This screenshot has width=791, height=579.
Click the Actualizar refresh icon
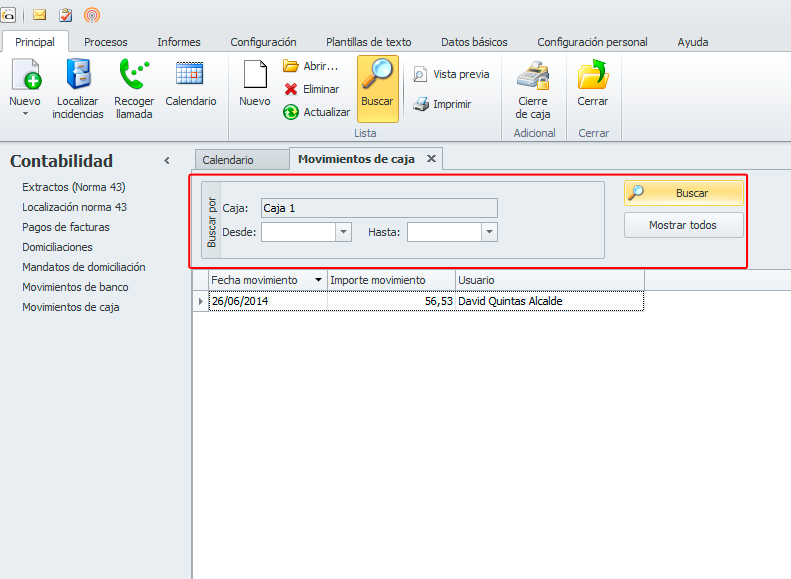point(291,112)
